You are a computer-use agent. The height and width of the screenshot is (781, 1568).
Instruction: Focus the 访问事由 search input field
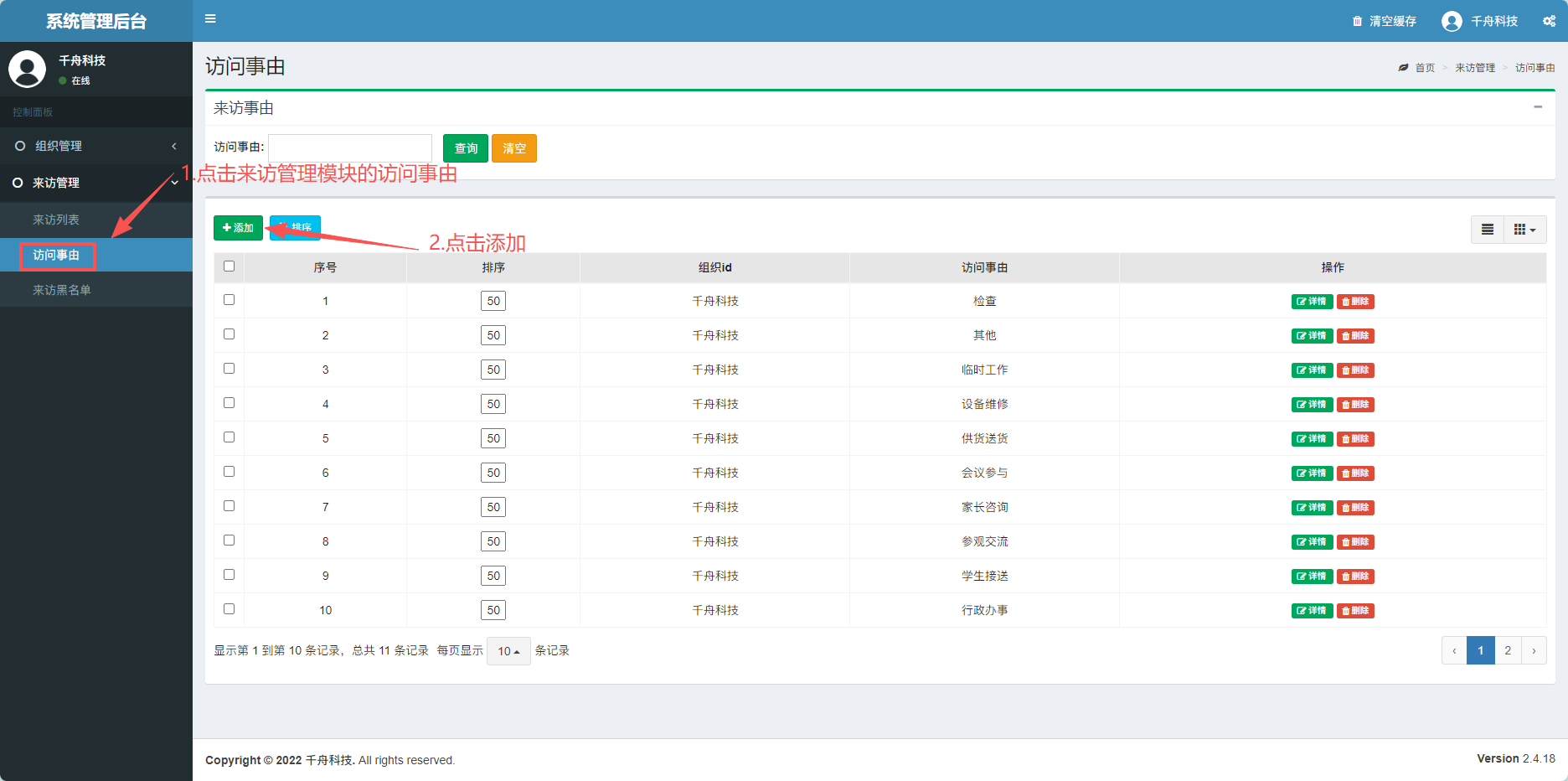tap(350, 148)
